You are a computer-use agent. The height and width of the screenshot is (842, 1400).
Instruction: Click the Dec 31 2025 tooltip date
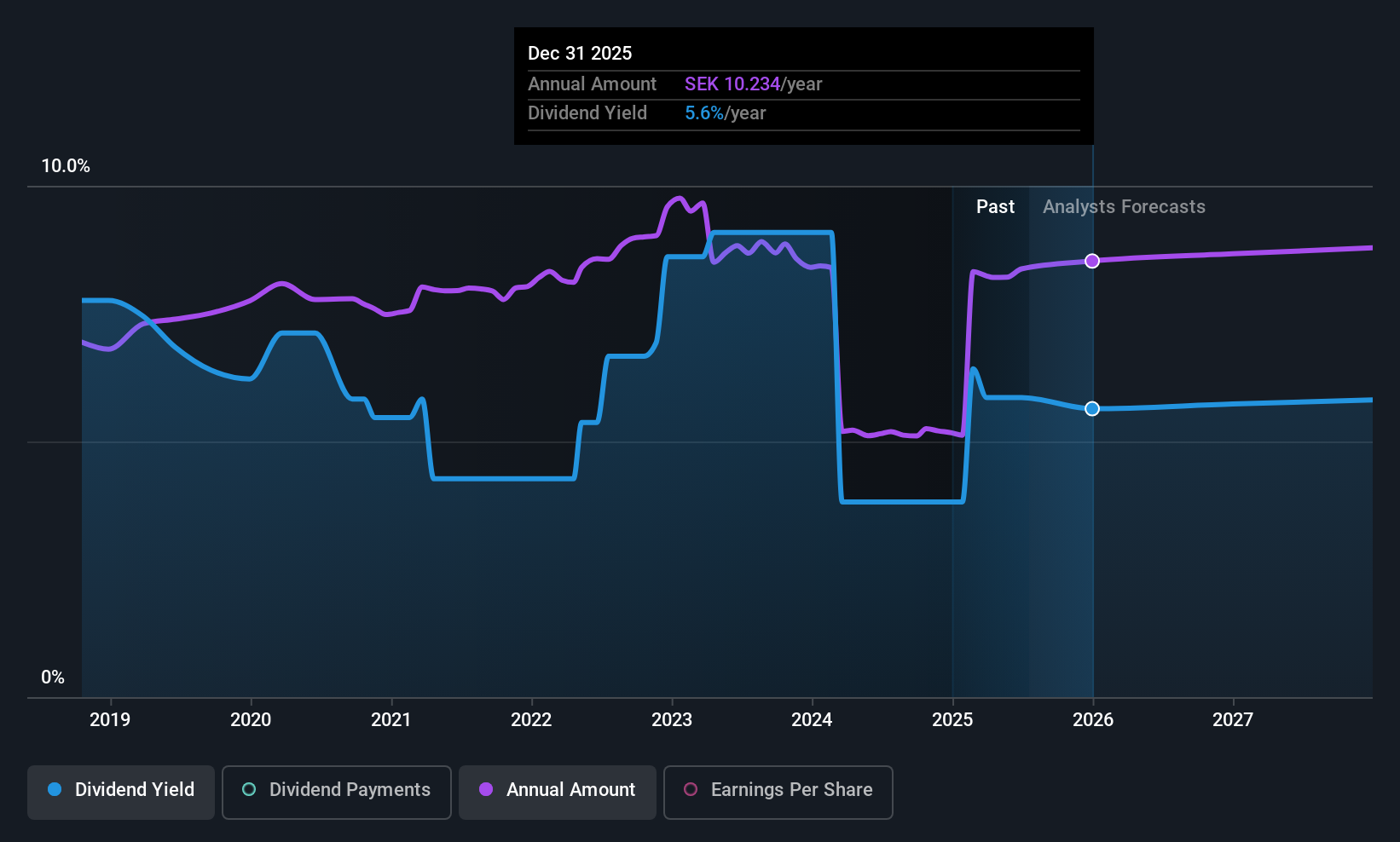coord(580,54)
